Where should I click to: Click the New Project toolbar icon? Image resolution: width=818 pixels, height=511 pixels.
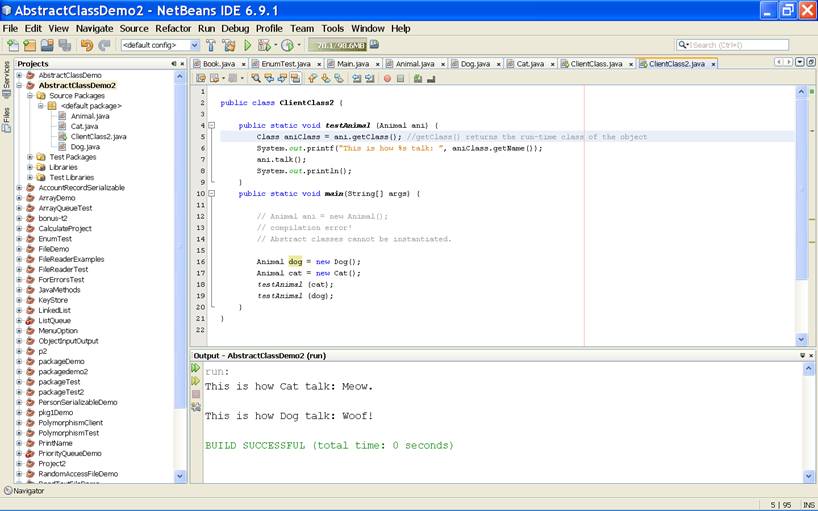click(30, 45)
